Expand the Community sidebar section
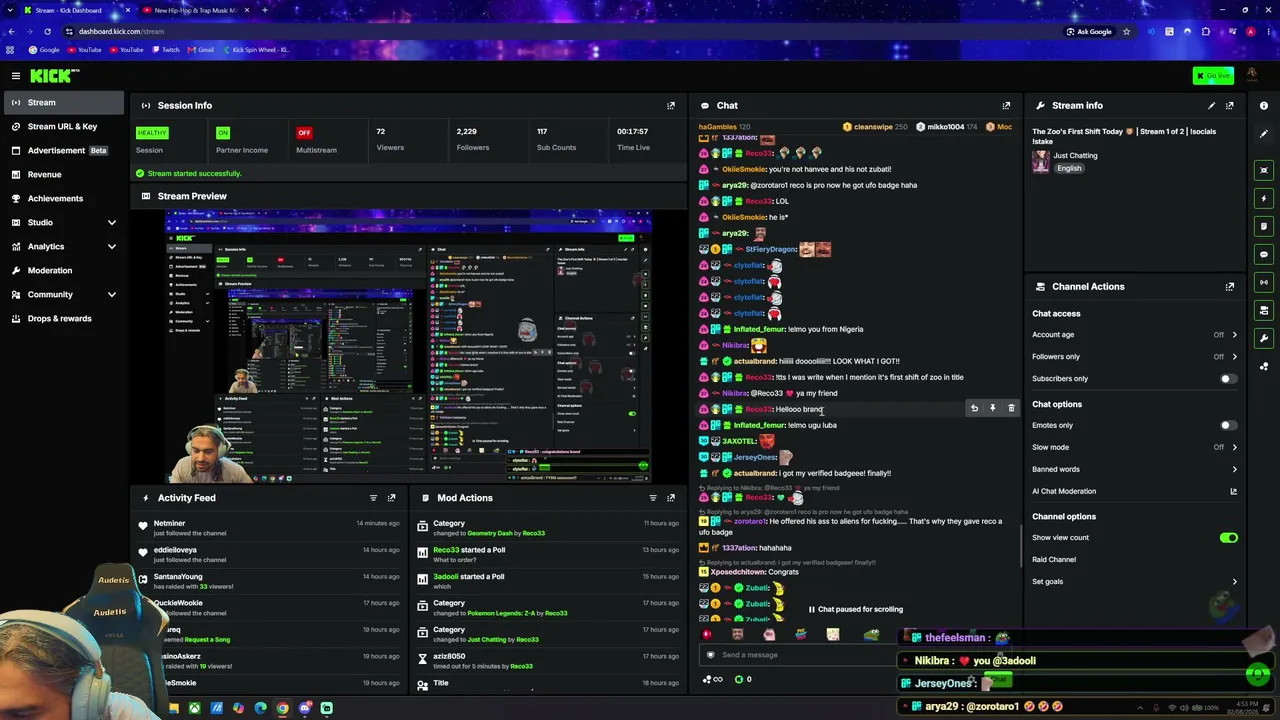 point(111,294)
